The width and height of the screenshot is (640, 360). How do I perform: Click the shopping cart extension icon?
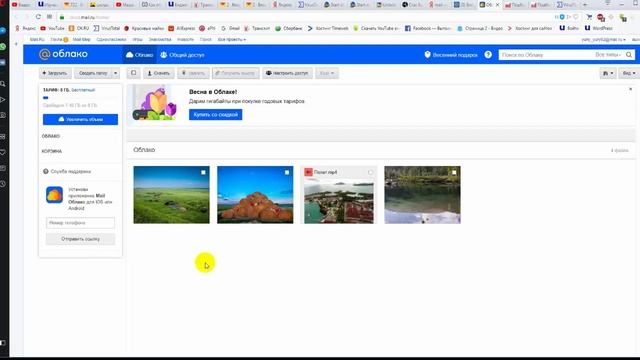[589, 17]
